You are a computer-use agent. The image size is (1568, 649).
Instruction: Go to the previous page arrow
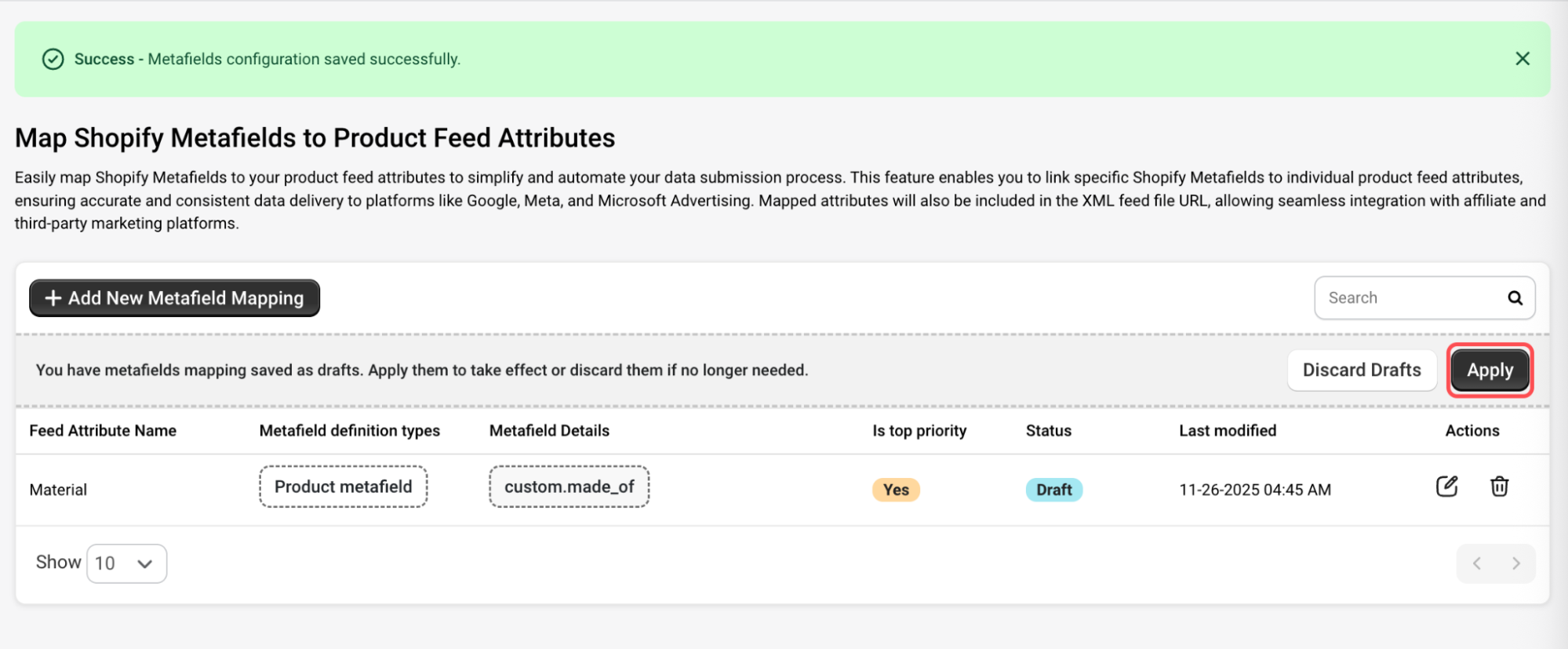pyautogui.click(x=1476, y=563)
